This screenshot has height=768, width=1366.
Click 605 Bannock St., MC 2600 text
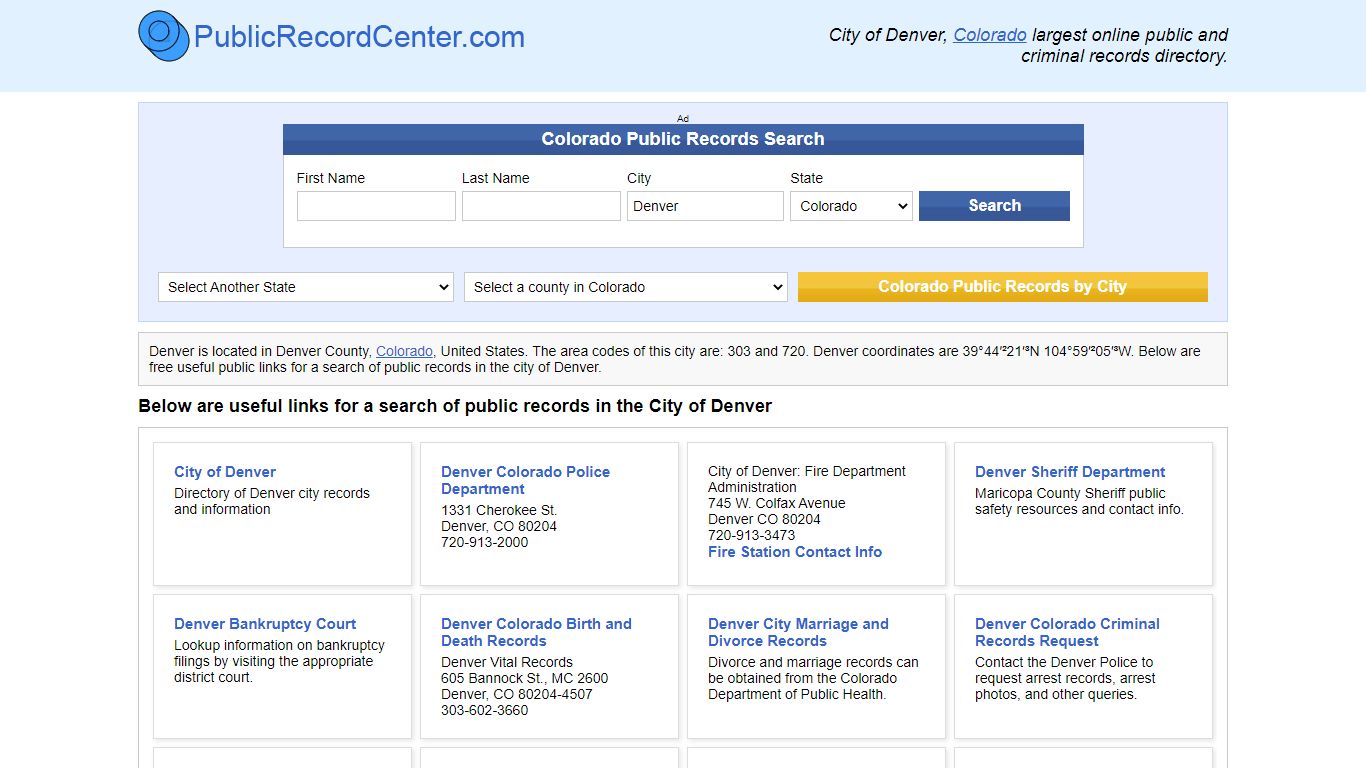tap(525, 678)
